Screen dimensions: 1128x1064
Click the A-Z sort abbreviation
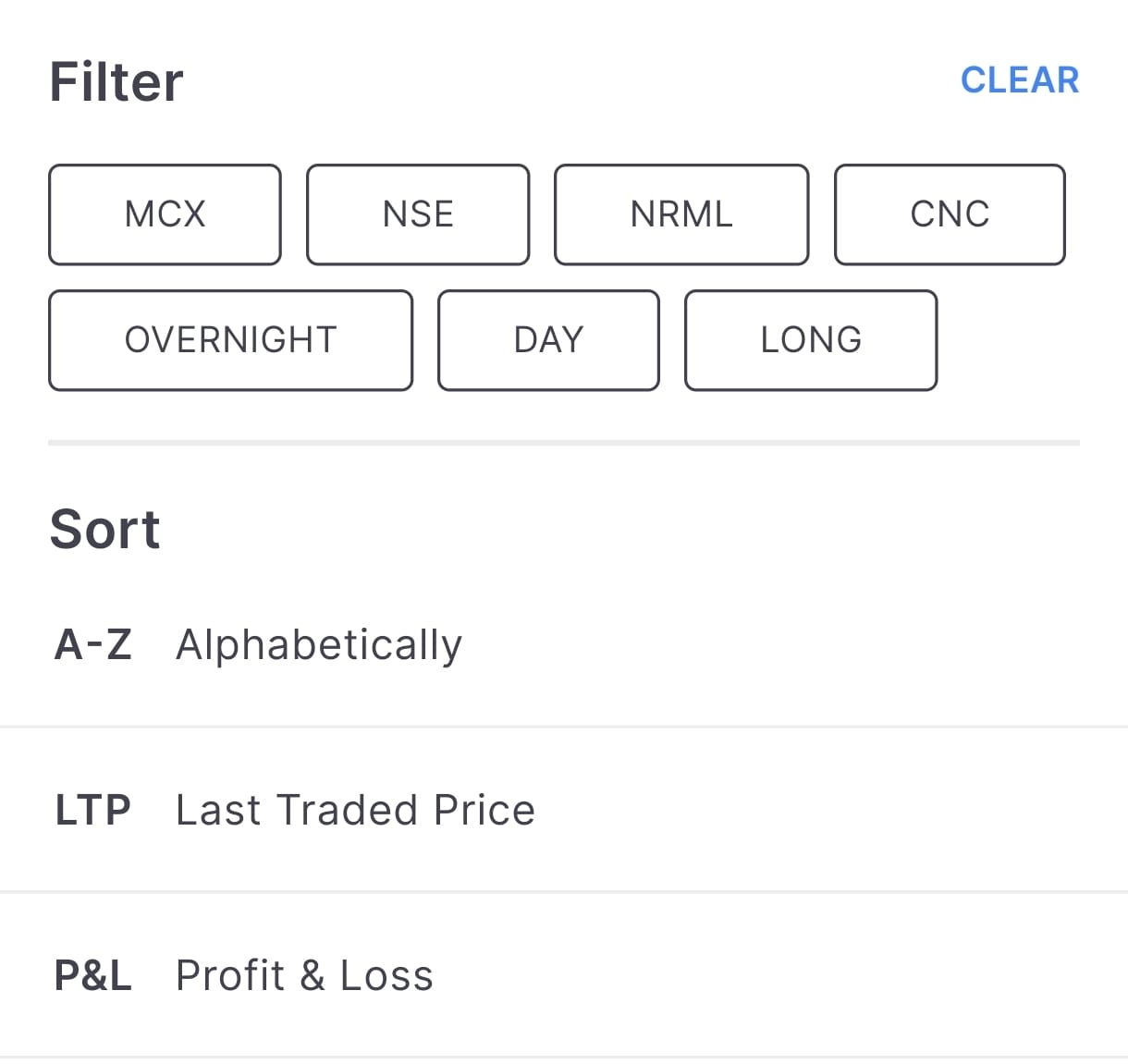coord(93,644)
